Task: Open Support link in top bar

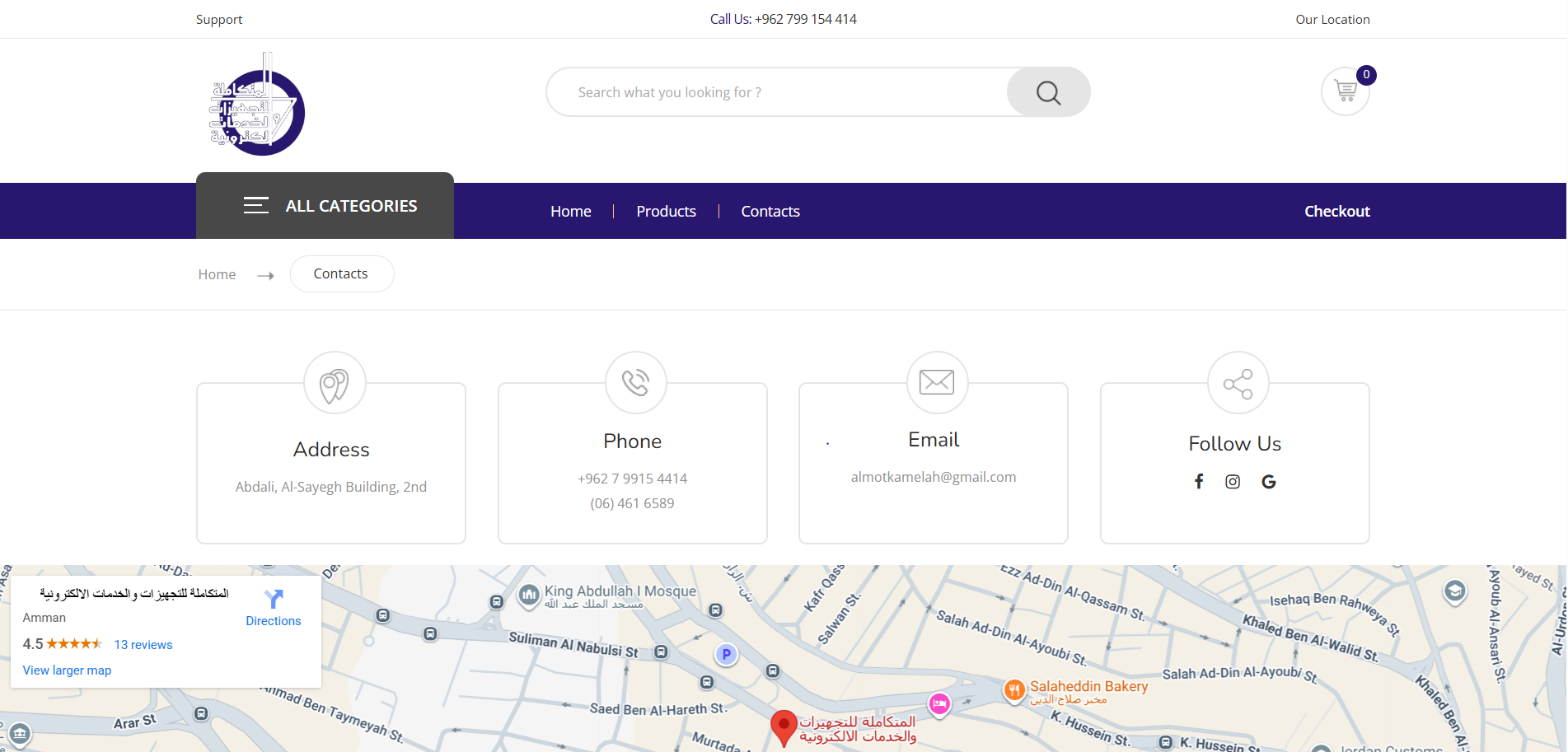Action: tap(219, 19)
